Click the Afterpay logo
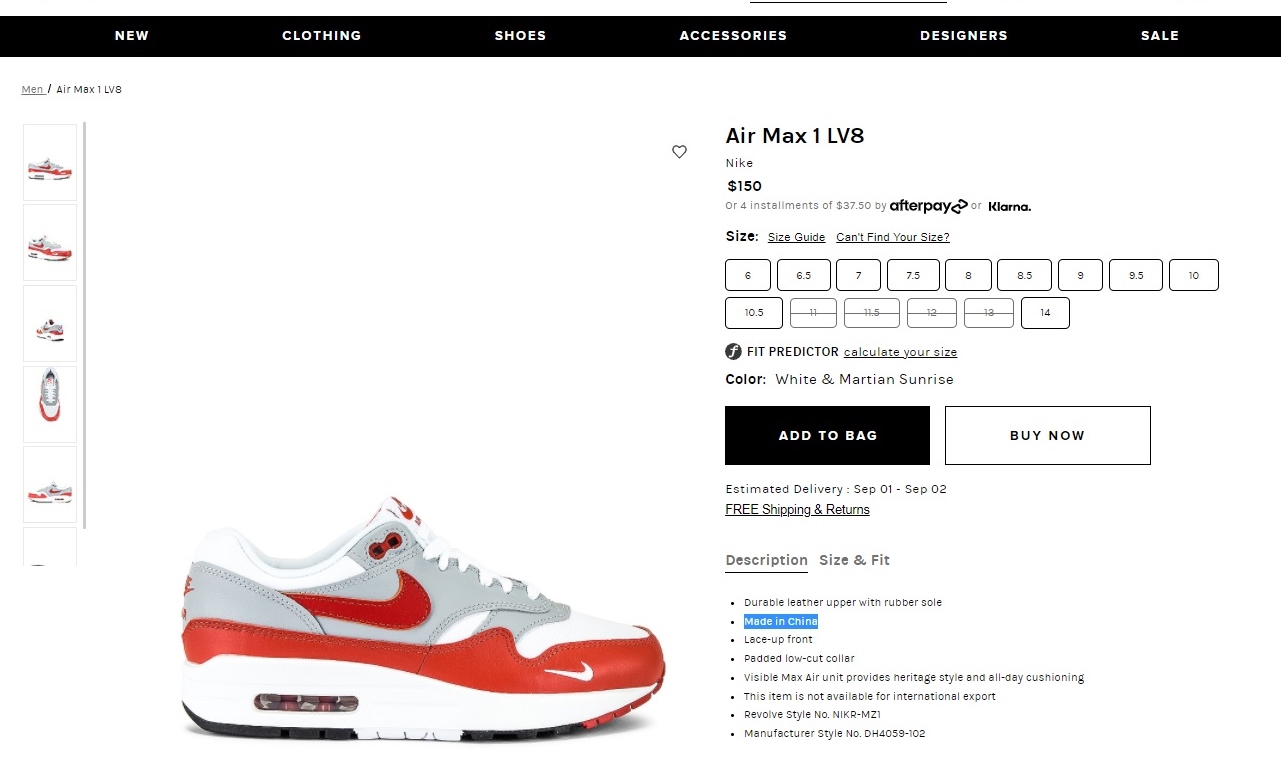This screenshot has width=1281, height=767. [x=928, y=206]
